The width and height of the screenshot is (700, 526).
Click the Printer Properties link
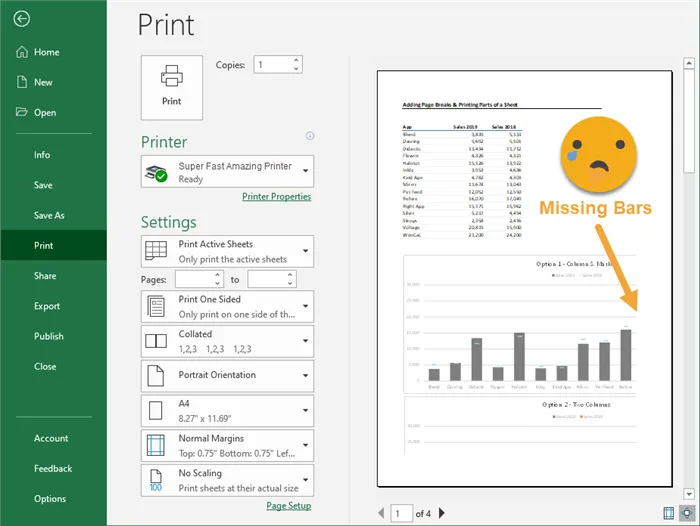click(x=276, y=197)
